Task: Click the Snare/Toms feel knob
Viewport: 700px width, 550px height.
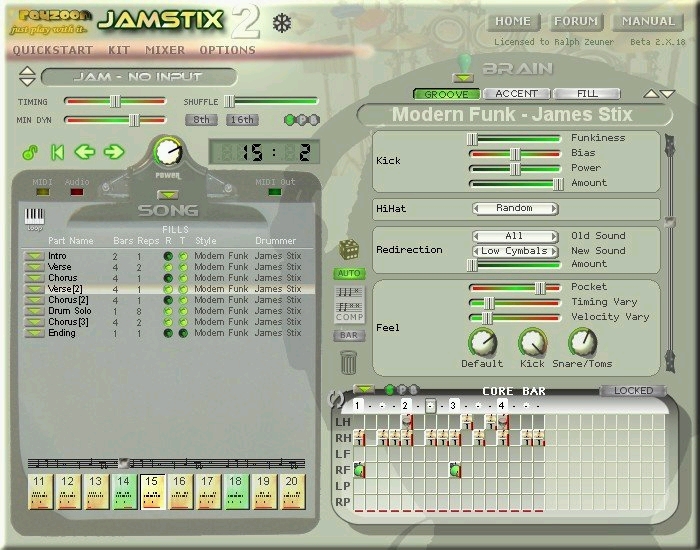Action: (582, 342)
